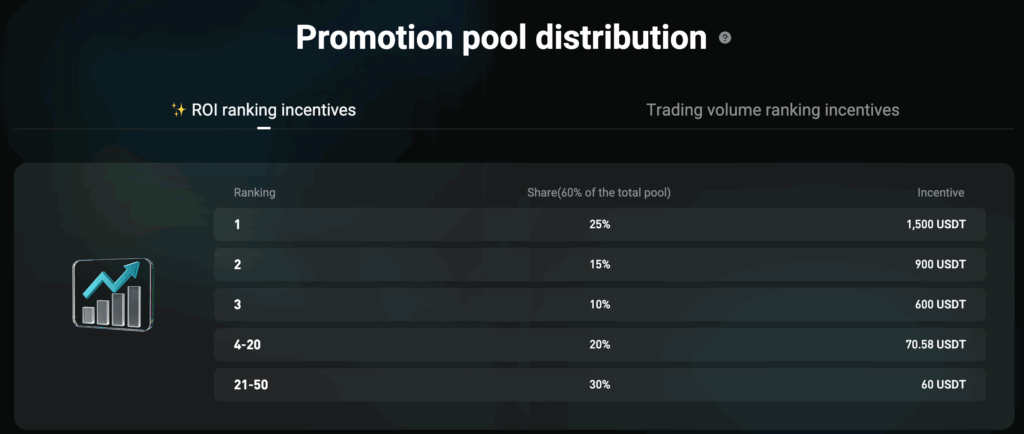Screen dimensions: 1024x434
Task: Click the help question mark icon beside the title
Action: coord(725,38)
